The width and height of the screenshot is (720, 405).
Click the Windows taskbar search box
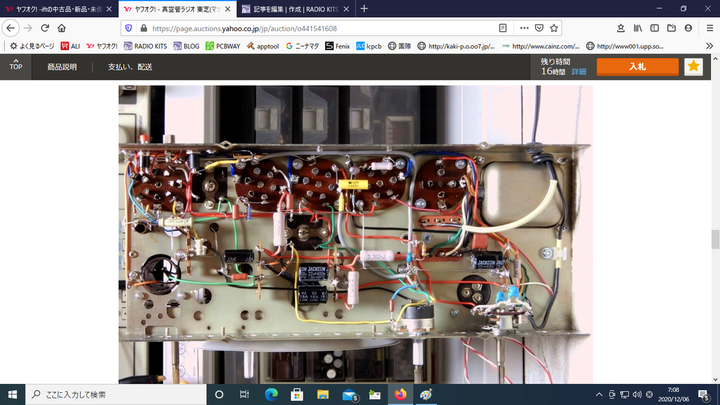(110, 394)
